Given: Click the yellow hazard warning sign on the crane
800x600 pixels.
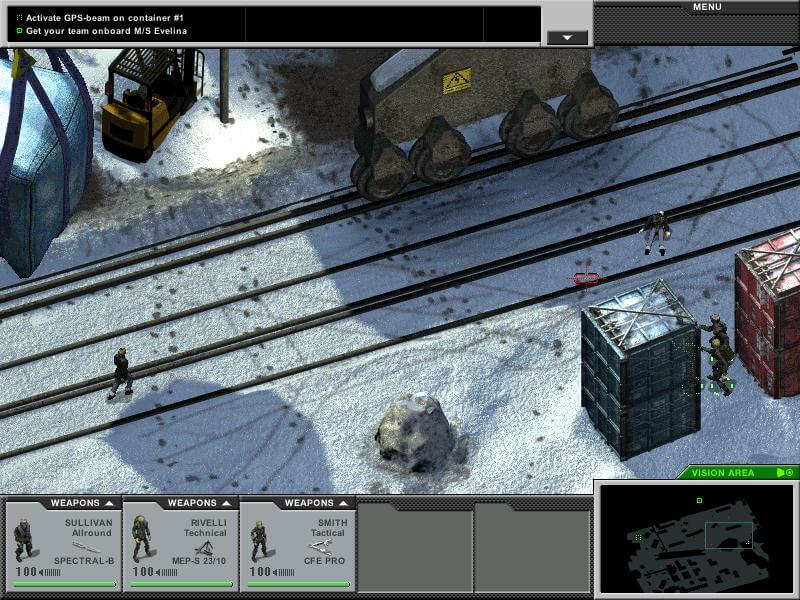Looking at the screenshot, I should 456,81.
